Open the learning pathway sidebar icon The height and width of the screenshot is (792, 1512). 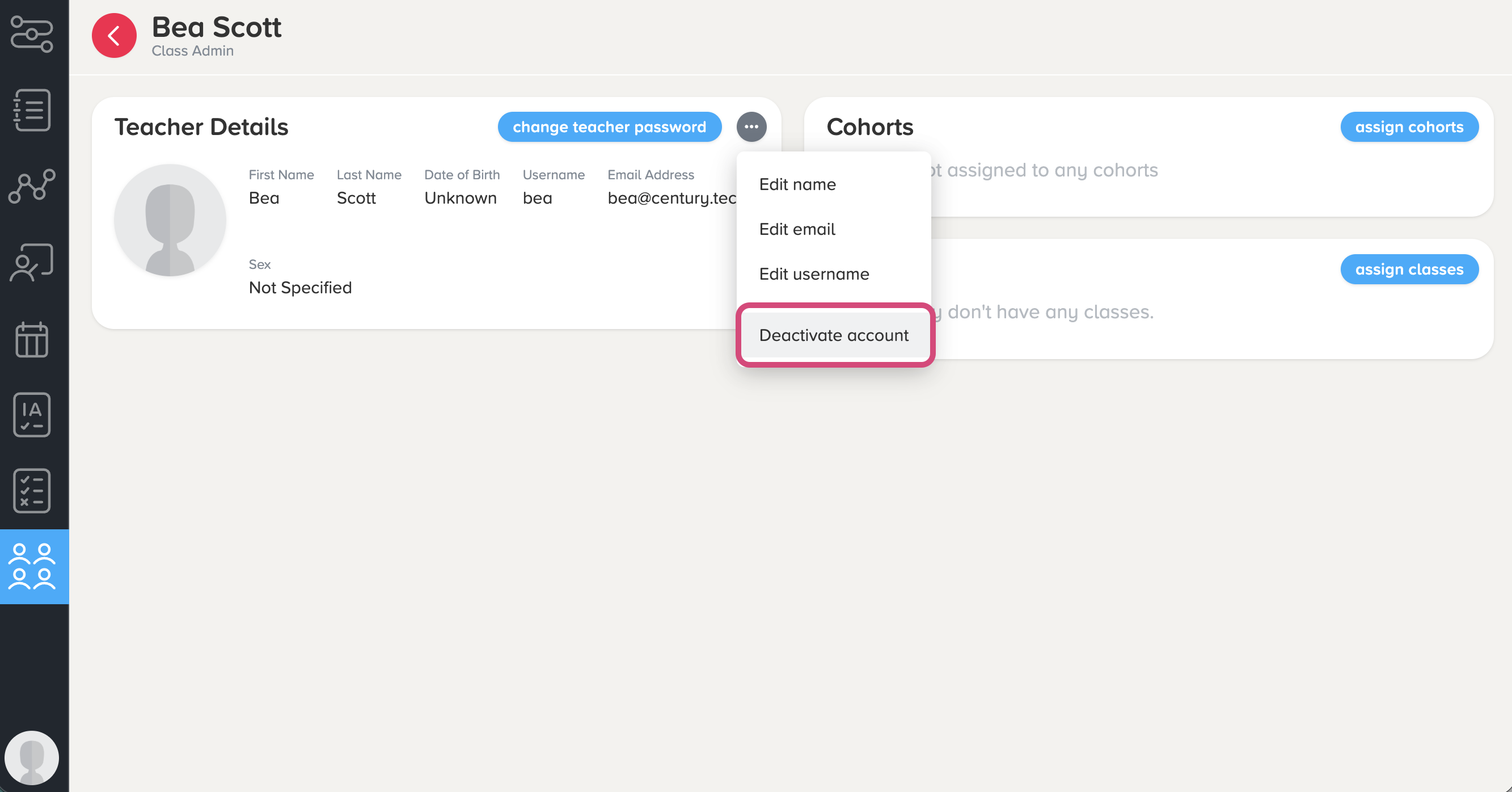(33, 34)
